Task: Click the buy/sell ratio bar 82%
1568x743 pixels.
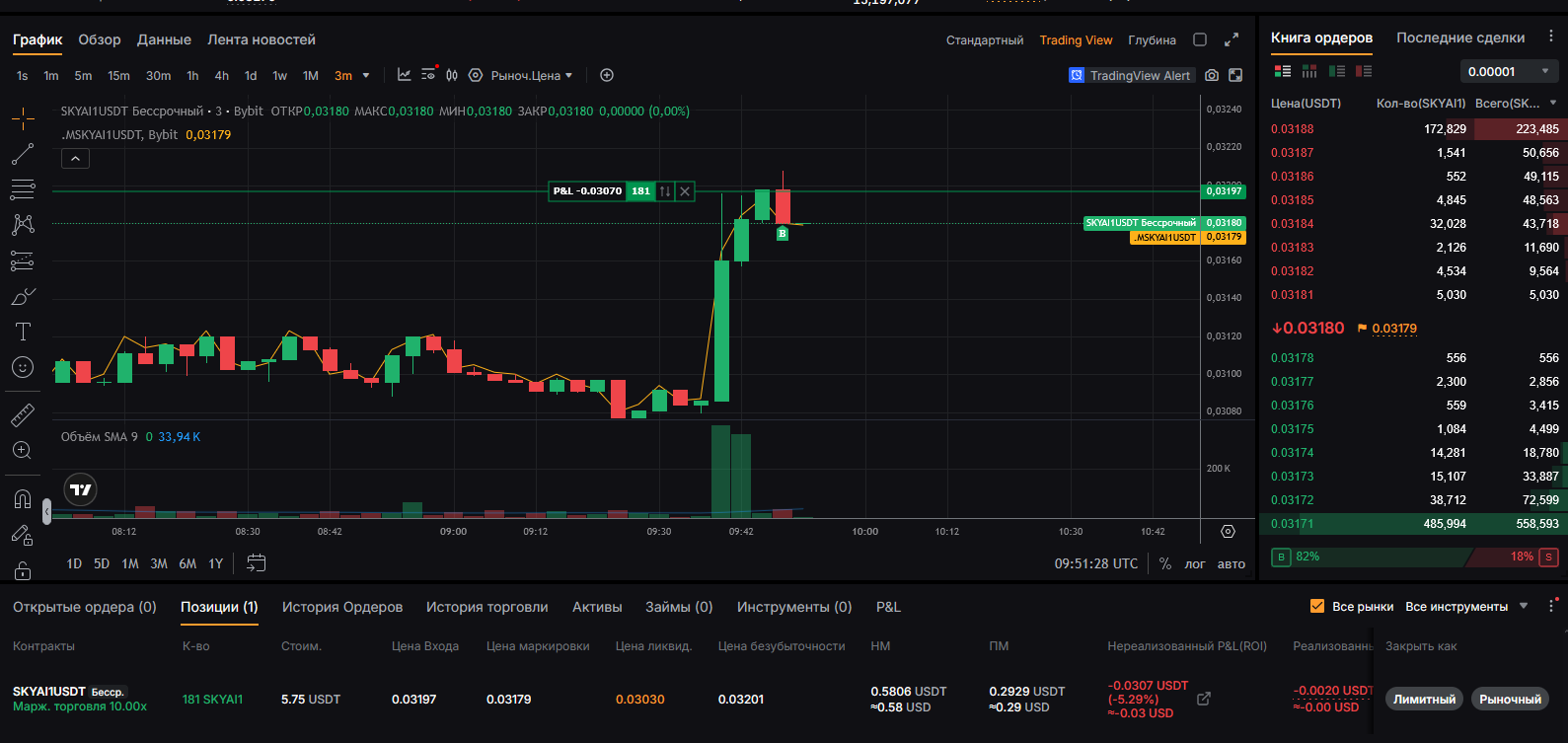Action: (x=1414, y=557)
